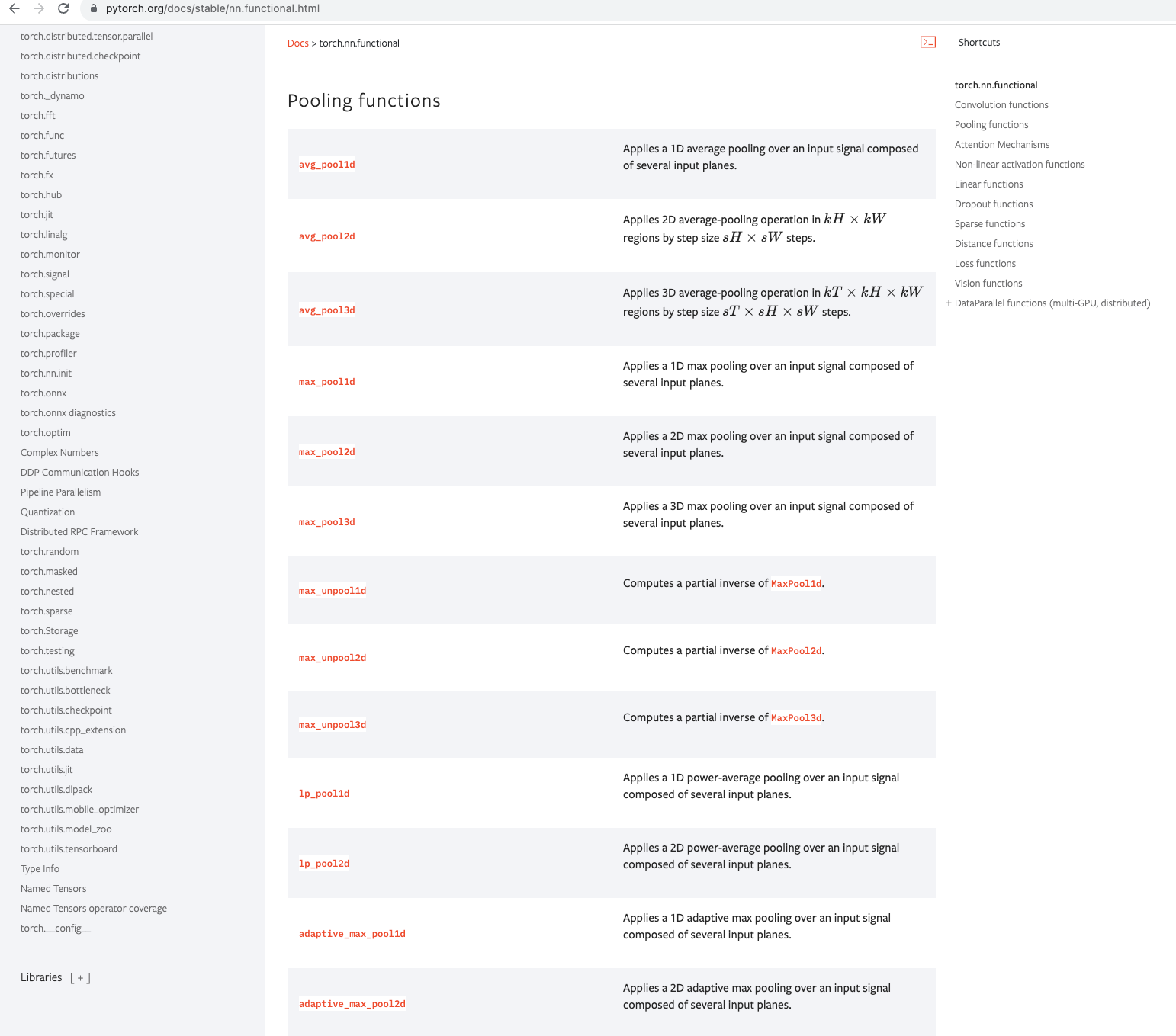Viewport: 1176px width, 1036px height.
Task: Open the Docs breadcrumb link
Action: (x=297, y=43)
